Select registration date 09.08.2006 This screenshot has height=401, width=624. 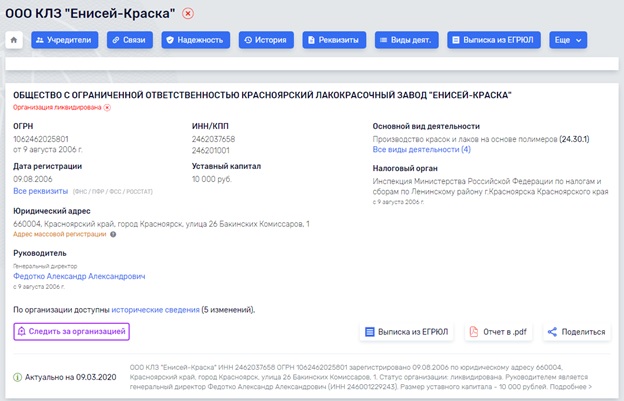(x=33, y=179)
